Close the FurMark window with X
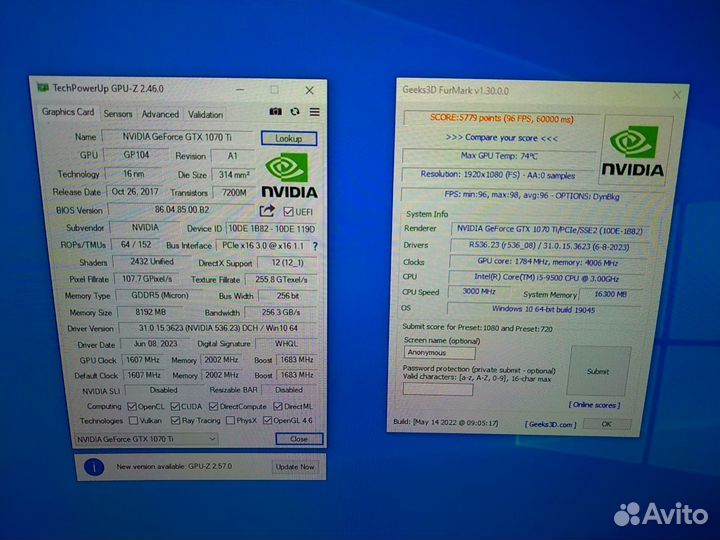The image size is (720, 540). click(676, 95)
